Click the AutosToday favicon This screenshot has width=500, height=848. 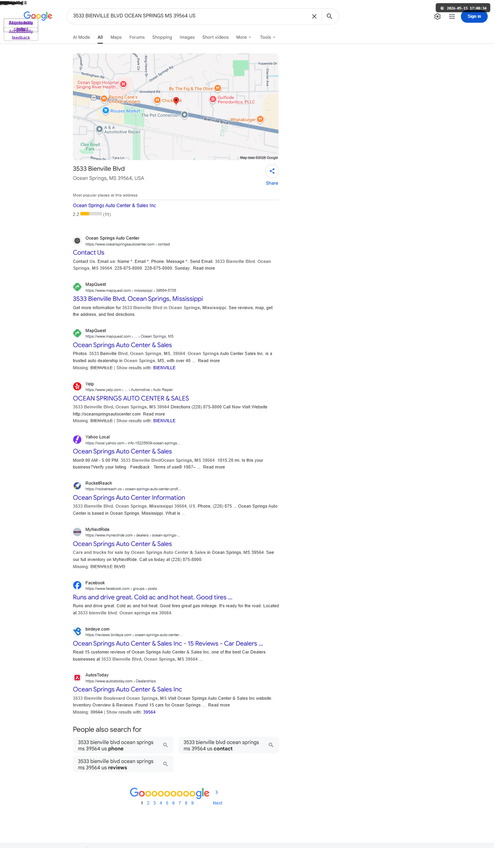[77, 678]
